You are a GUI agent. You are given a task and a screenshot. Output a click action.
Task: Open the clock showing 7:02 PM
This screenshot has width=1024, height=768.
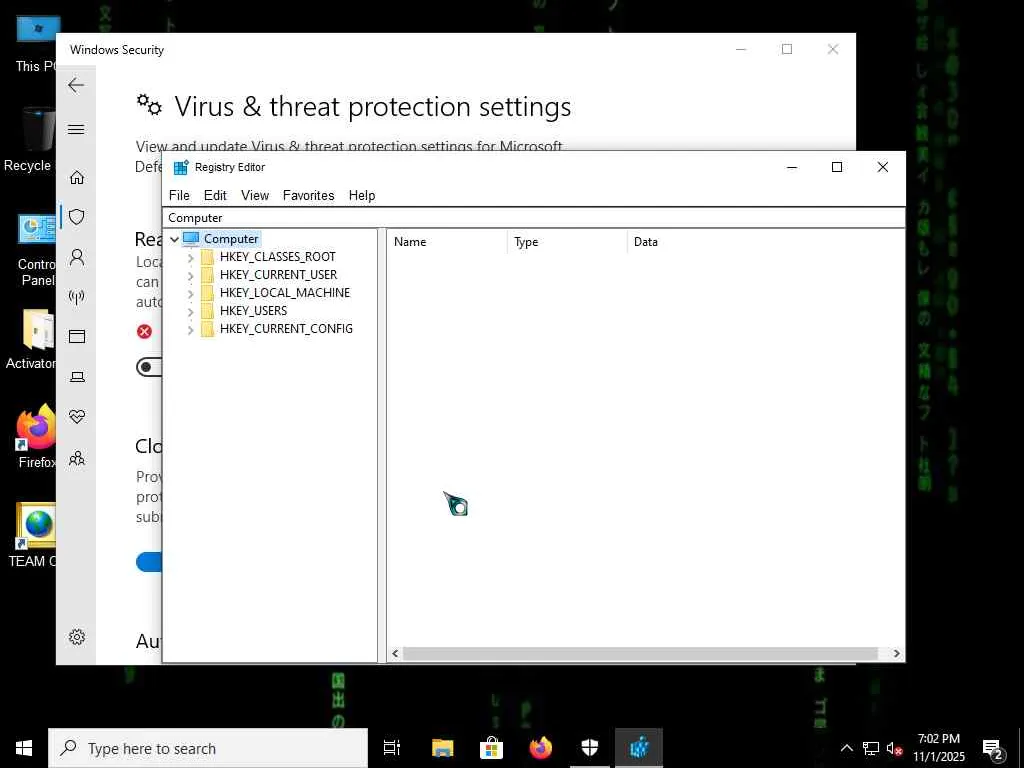coord(938,739)
